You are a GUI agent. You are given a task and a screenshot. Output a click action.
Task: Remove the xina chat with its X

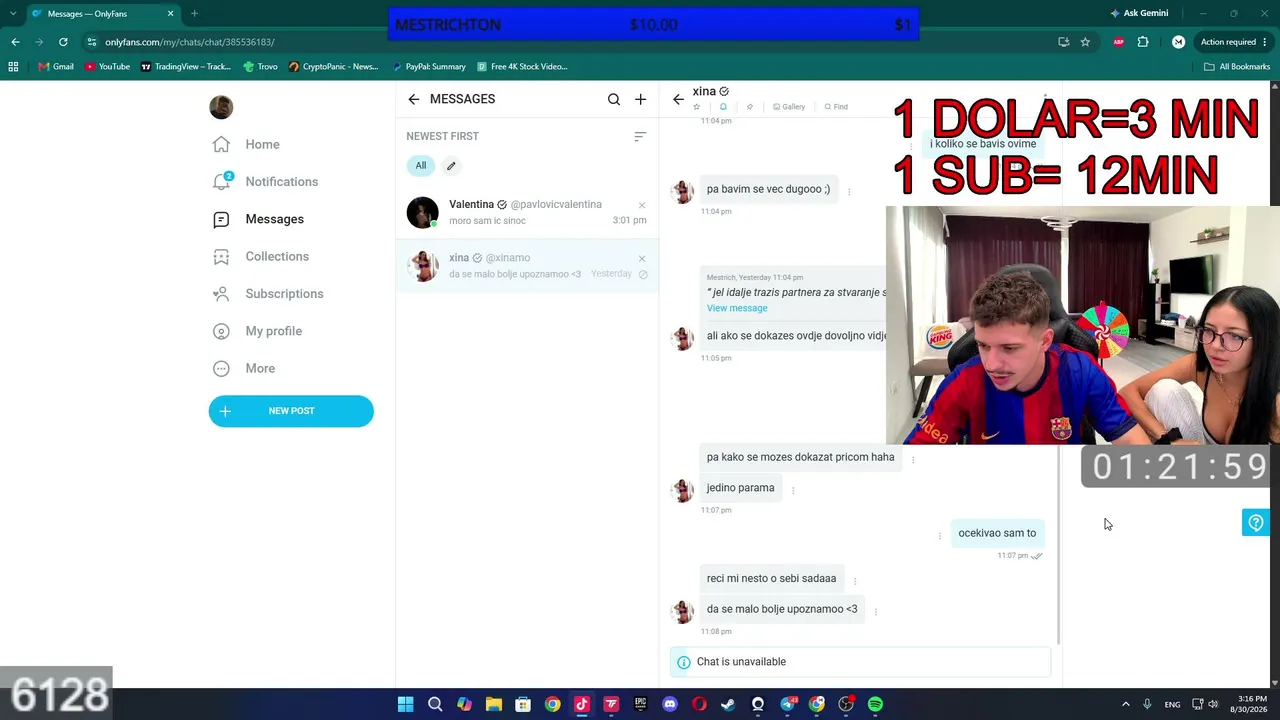[642, 258]
